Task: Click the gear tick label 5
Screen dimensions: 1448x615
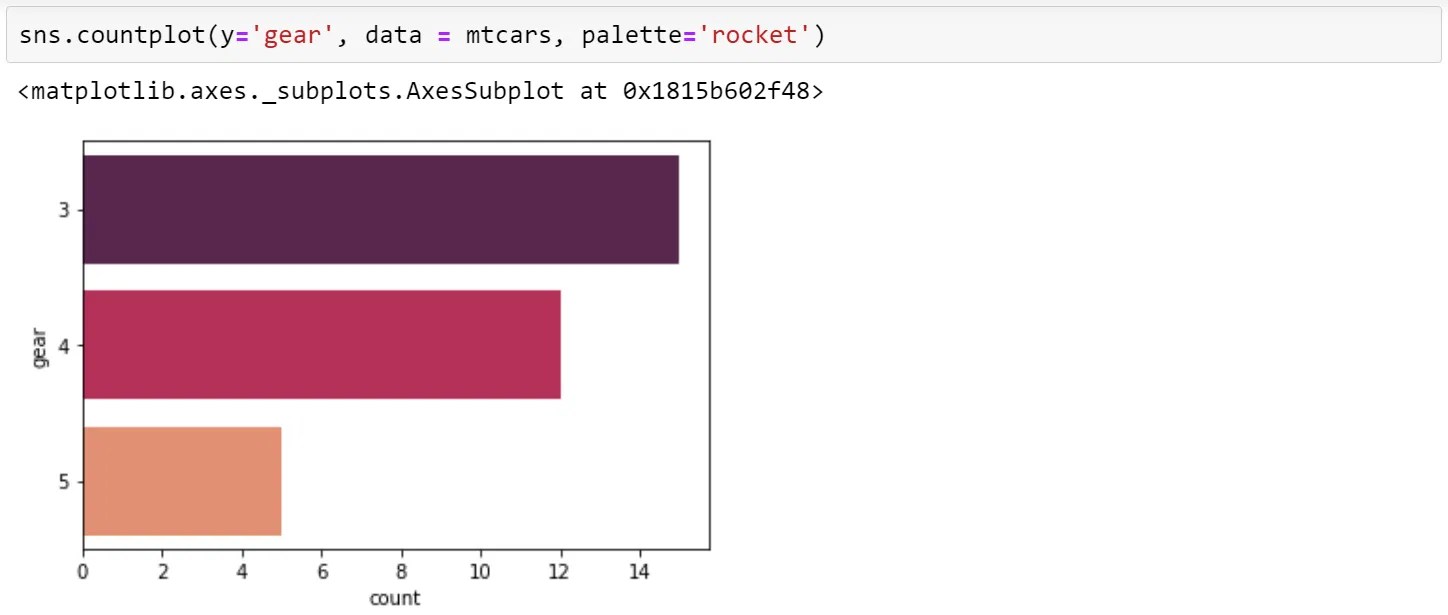Action: [x=66, y=483]
